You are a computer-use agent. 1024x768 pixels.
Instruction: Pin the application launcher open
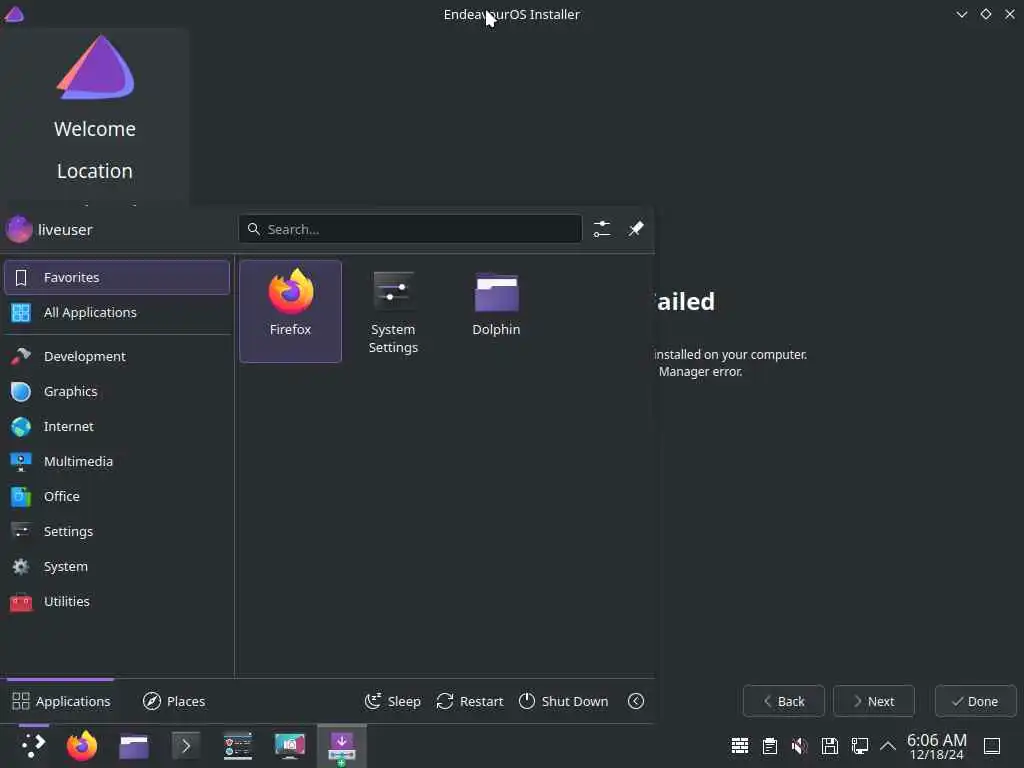635,229
